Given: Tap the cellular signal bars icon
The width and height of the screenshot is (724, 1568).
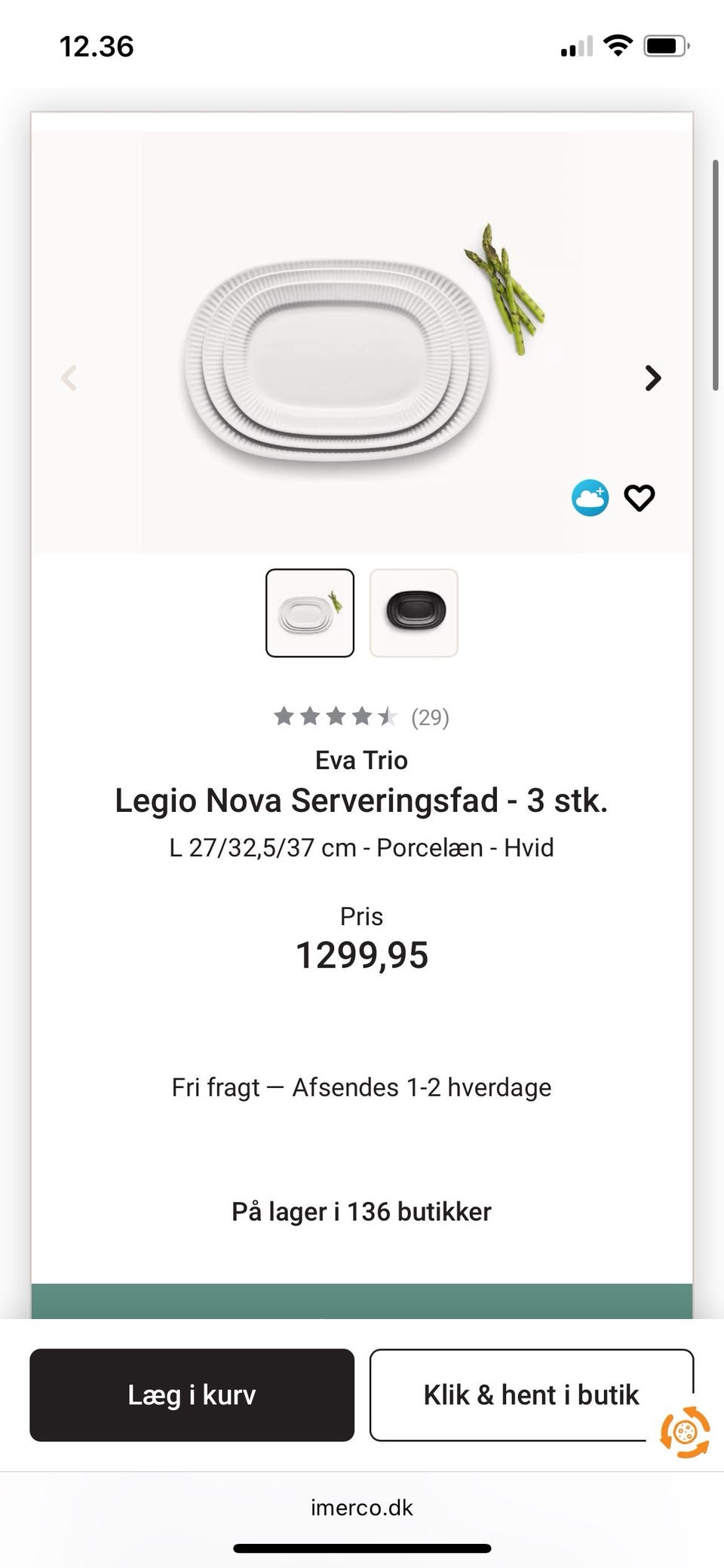Looking at the screenshot, I should [x=576, y=47].
